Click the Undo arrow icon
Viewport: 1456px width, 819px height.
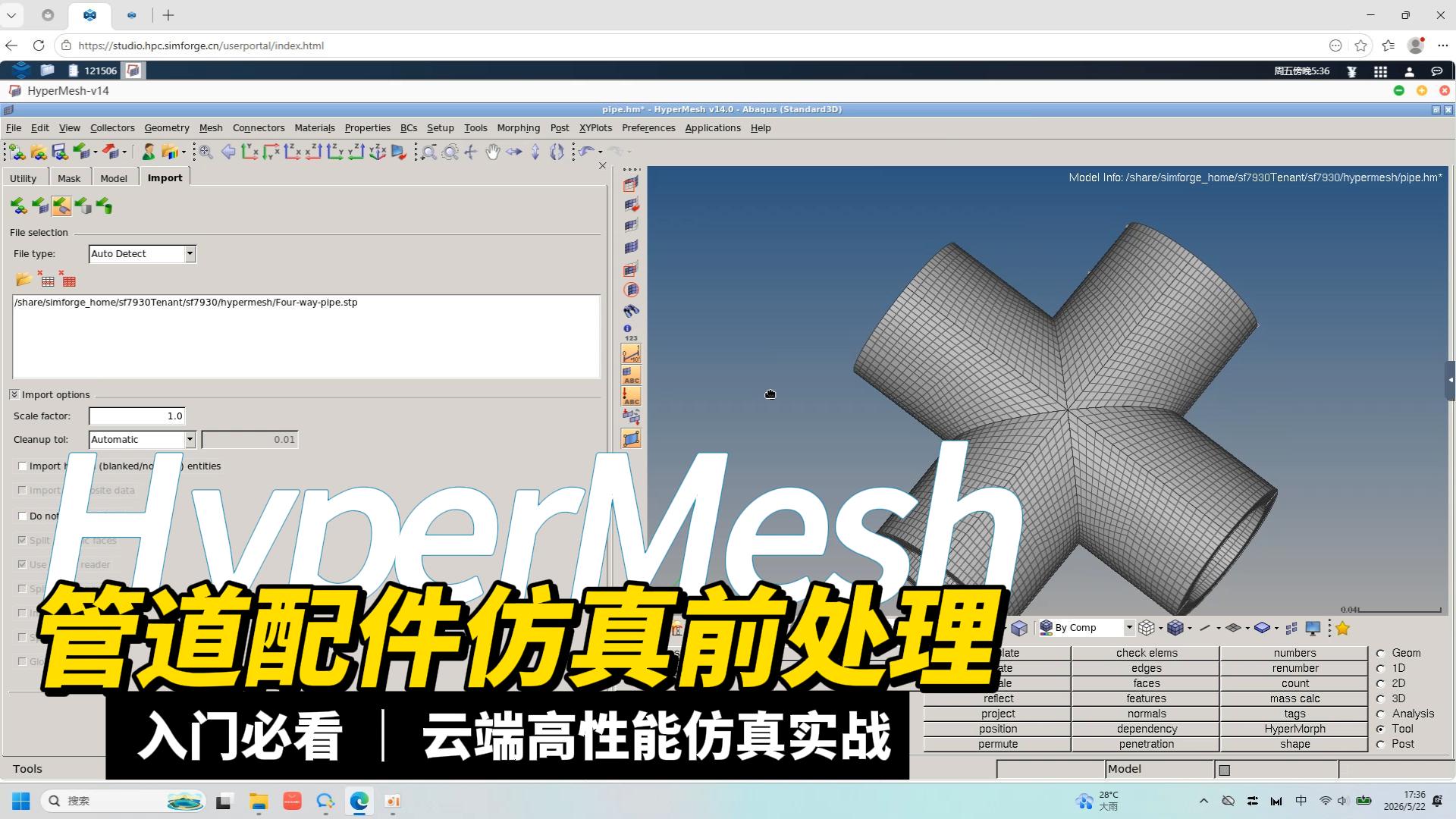(586, 152)
